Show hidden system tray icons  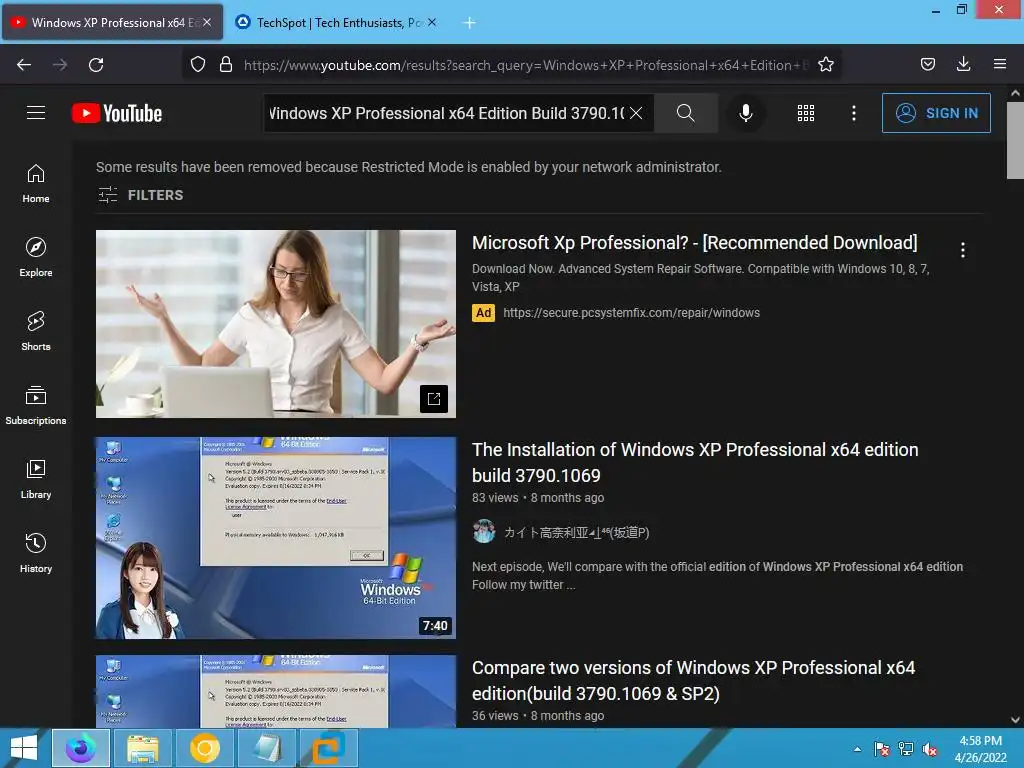click(857, 749)
